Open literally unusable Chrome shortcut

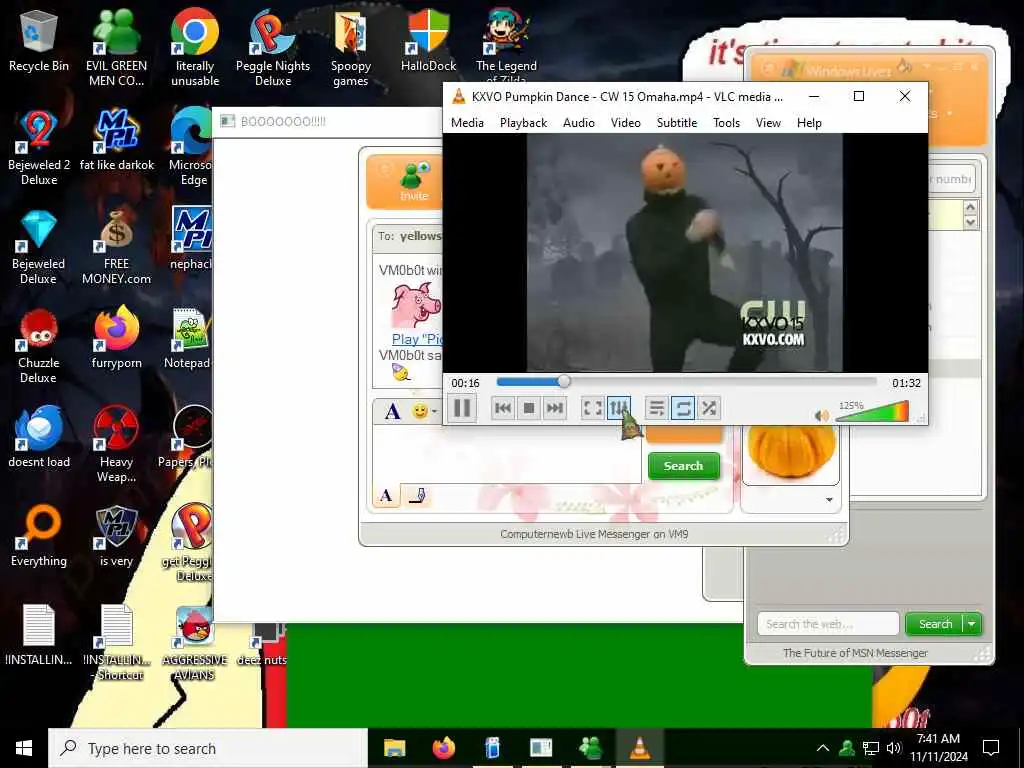[x=195, y=47]
